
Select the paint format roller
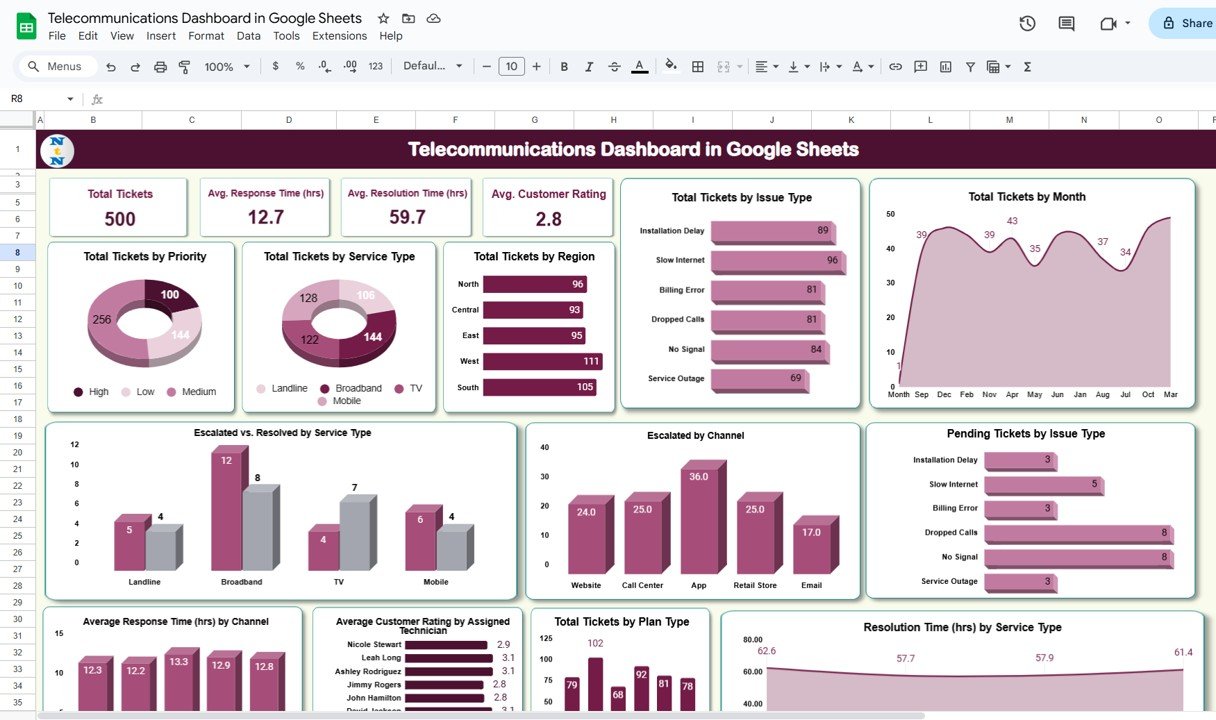tap(184, 67)
